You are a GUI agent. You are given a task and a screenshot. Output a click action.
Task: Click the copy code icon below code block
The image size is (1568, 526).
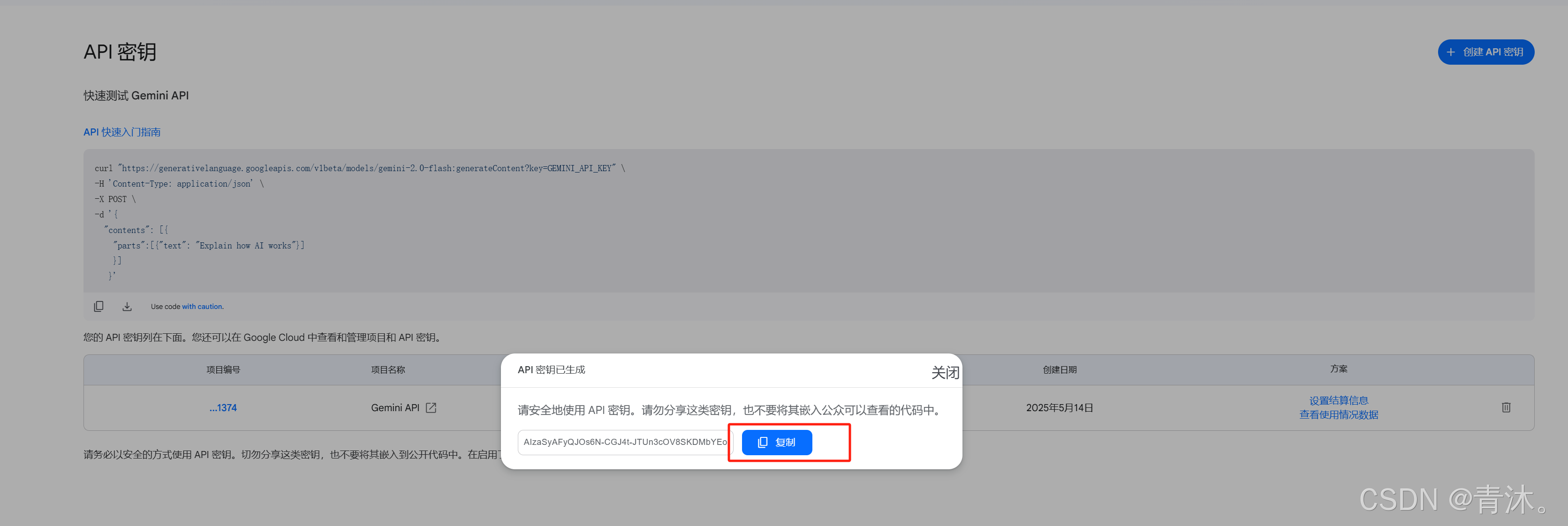point(98,307)
